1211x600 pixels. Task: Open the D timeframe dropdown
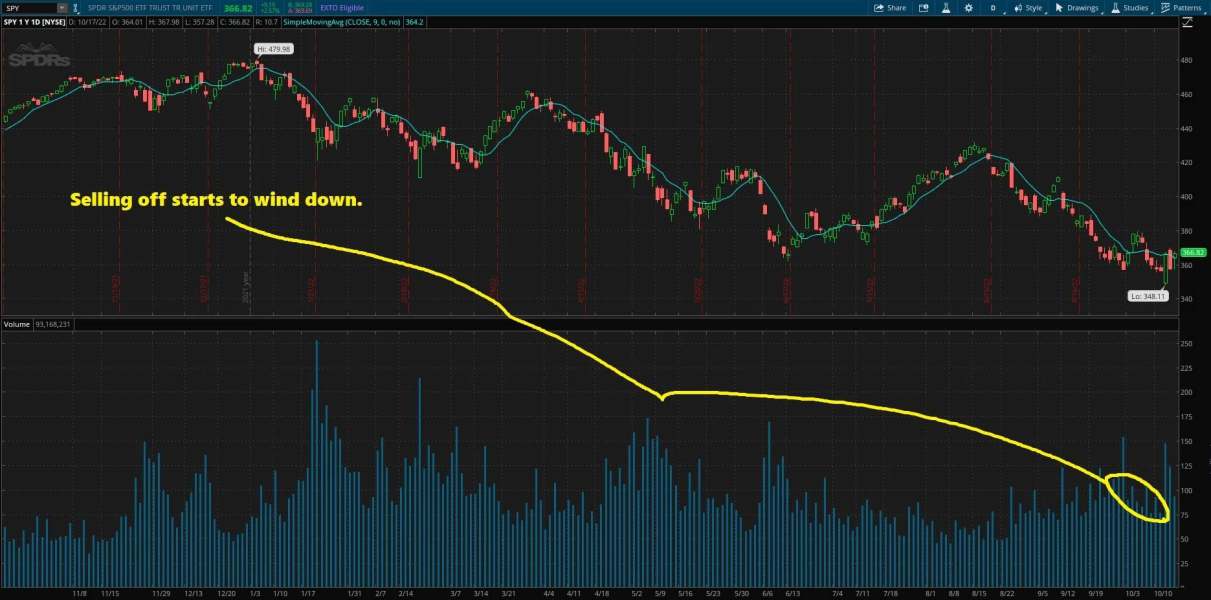(992, 8)
